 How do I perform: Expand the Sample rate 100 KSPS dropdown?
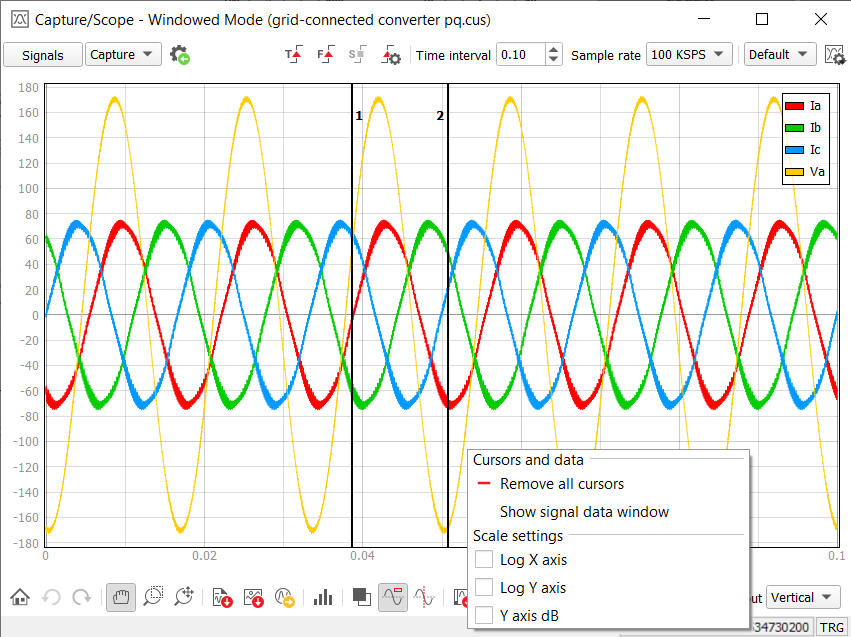tap(689, 55)
